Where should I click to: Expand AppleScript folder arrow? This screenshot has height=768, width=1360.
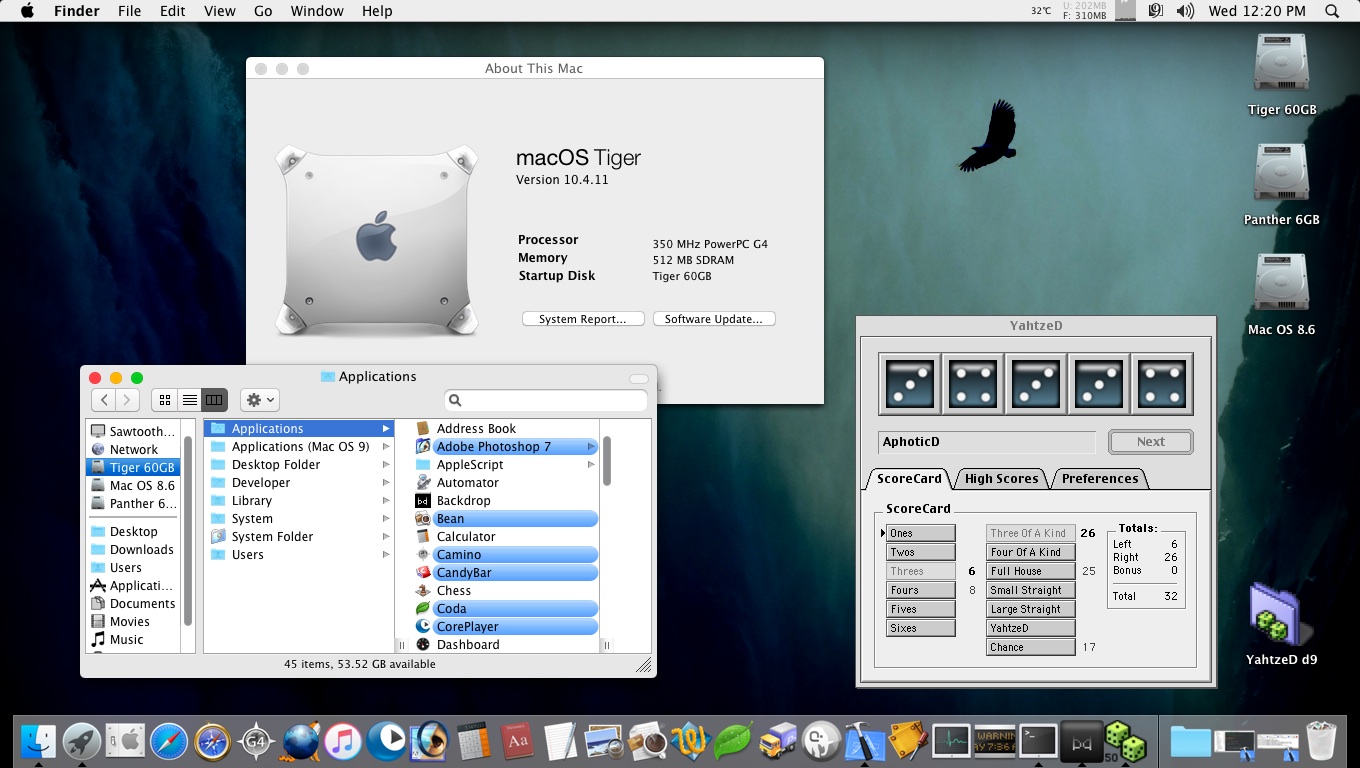(591, 465)
